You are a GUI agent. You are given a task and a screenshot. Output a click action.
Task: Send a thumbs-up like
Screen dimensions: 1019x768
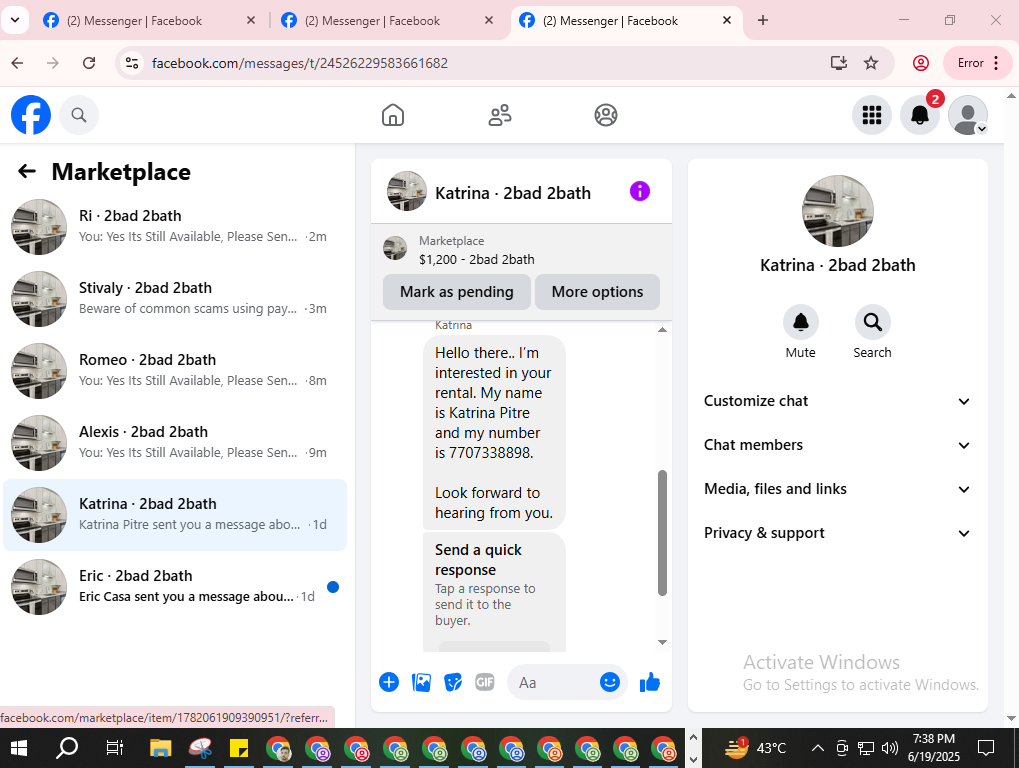click(x=649, y=682)
